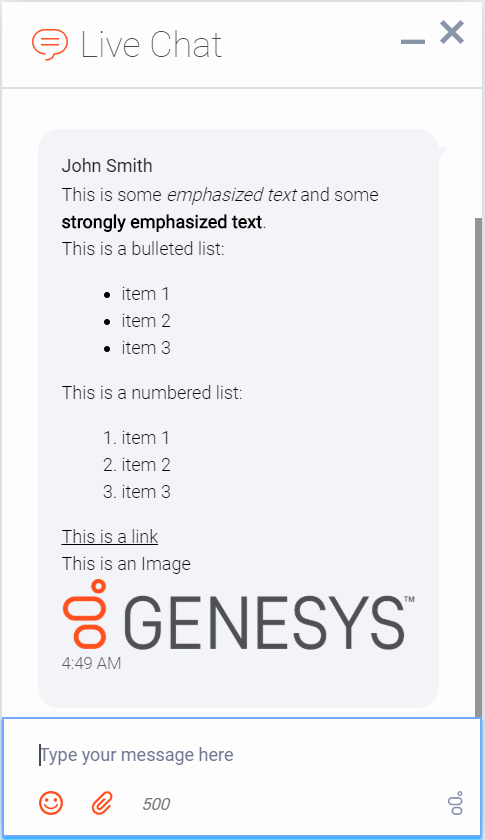485x840 pixels.
Task: Click the small Genesys icon beside input
Action: pos(456,803)
